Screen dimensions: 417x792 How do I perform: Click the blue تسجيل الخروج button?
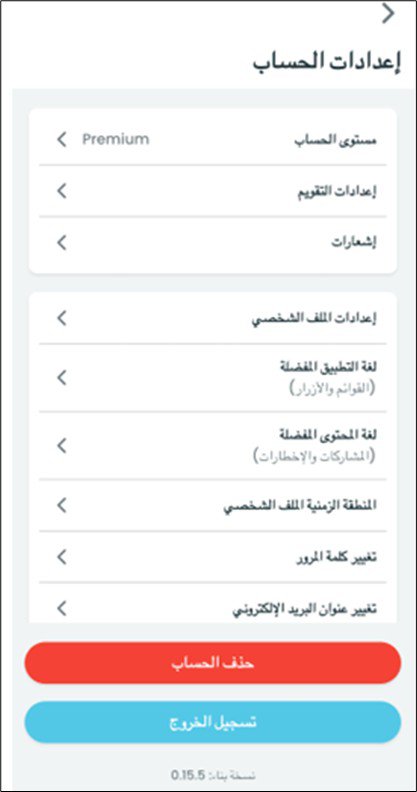click(213, 722)
